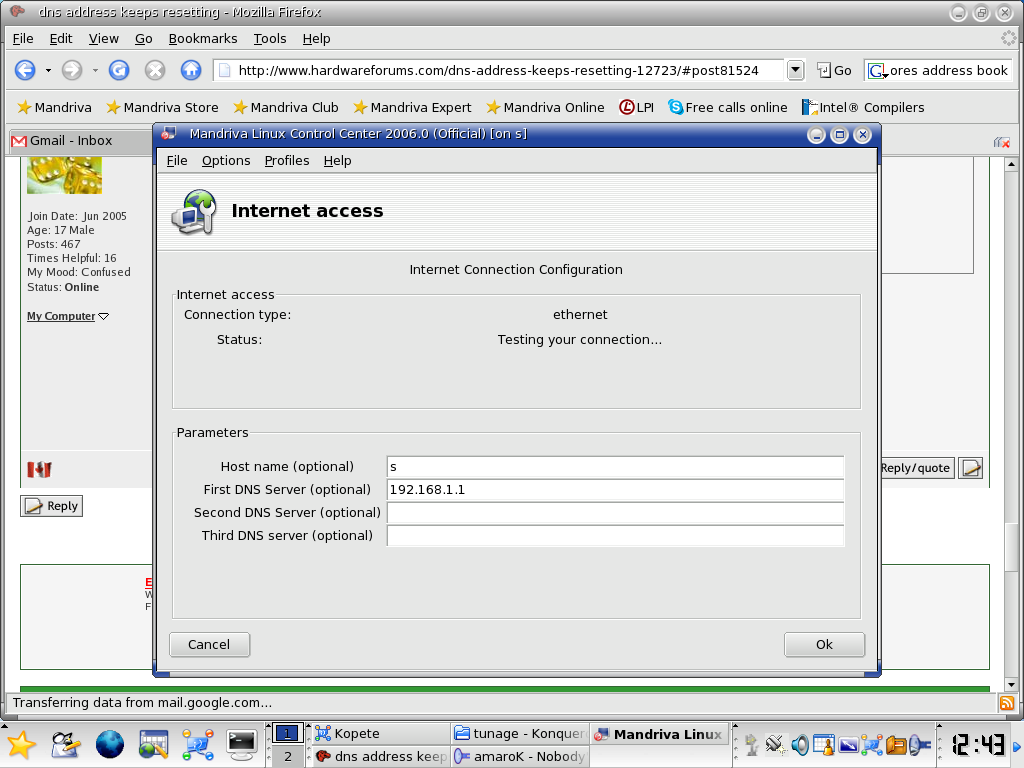Image resolution: width=1024 pixels, height=768 pixels.
Task: Open Firefox Edit menu
Action: pyautogui.click(x=61, y=39)
